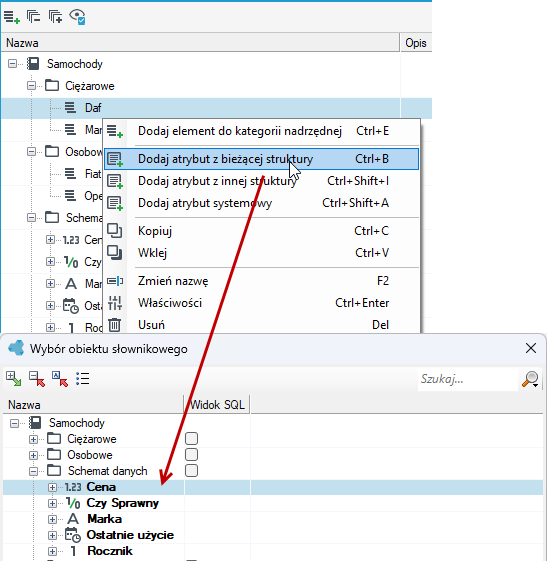Close the Wybór obiektu słownikowego dialog
This screenshot has height=561, width=548.
(x=531, y=348)
